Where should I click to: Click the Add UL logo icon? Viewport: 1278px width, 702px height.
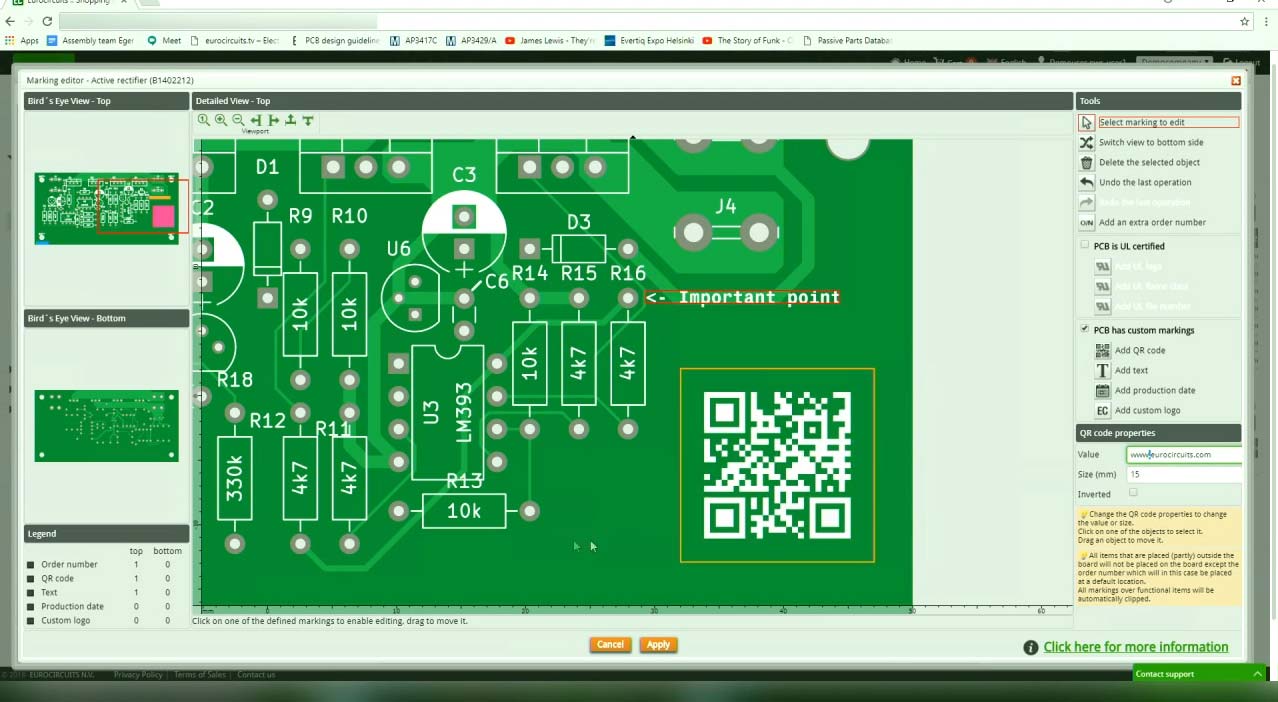click(1102, 267)
